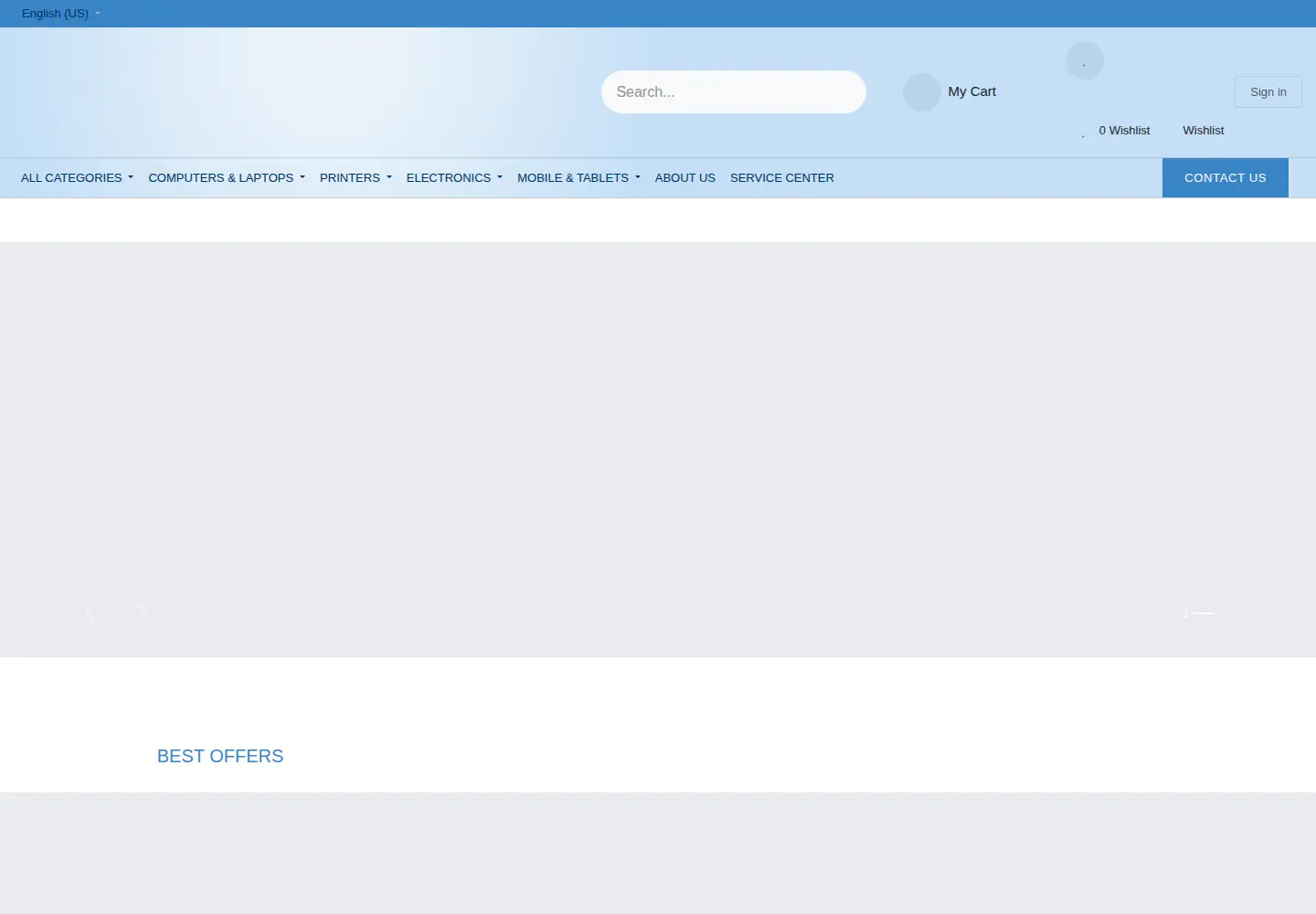
Task: Click the BEST OFFERS heading
Action: (x=220, y=756)
